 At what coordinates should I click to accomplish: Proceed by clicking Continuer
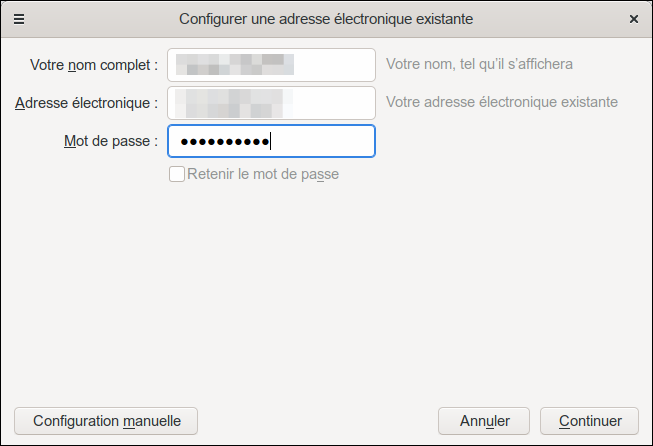(x=590, y=421)
